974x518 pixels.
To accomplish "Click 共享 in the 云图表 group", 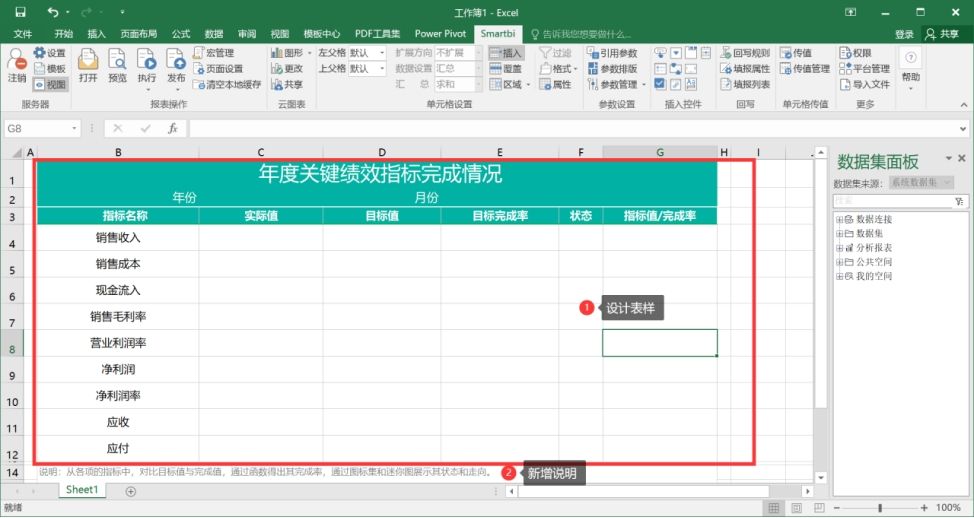I will point(287,84).
